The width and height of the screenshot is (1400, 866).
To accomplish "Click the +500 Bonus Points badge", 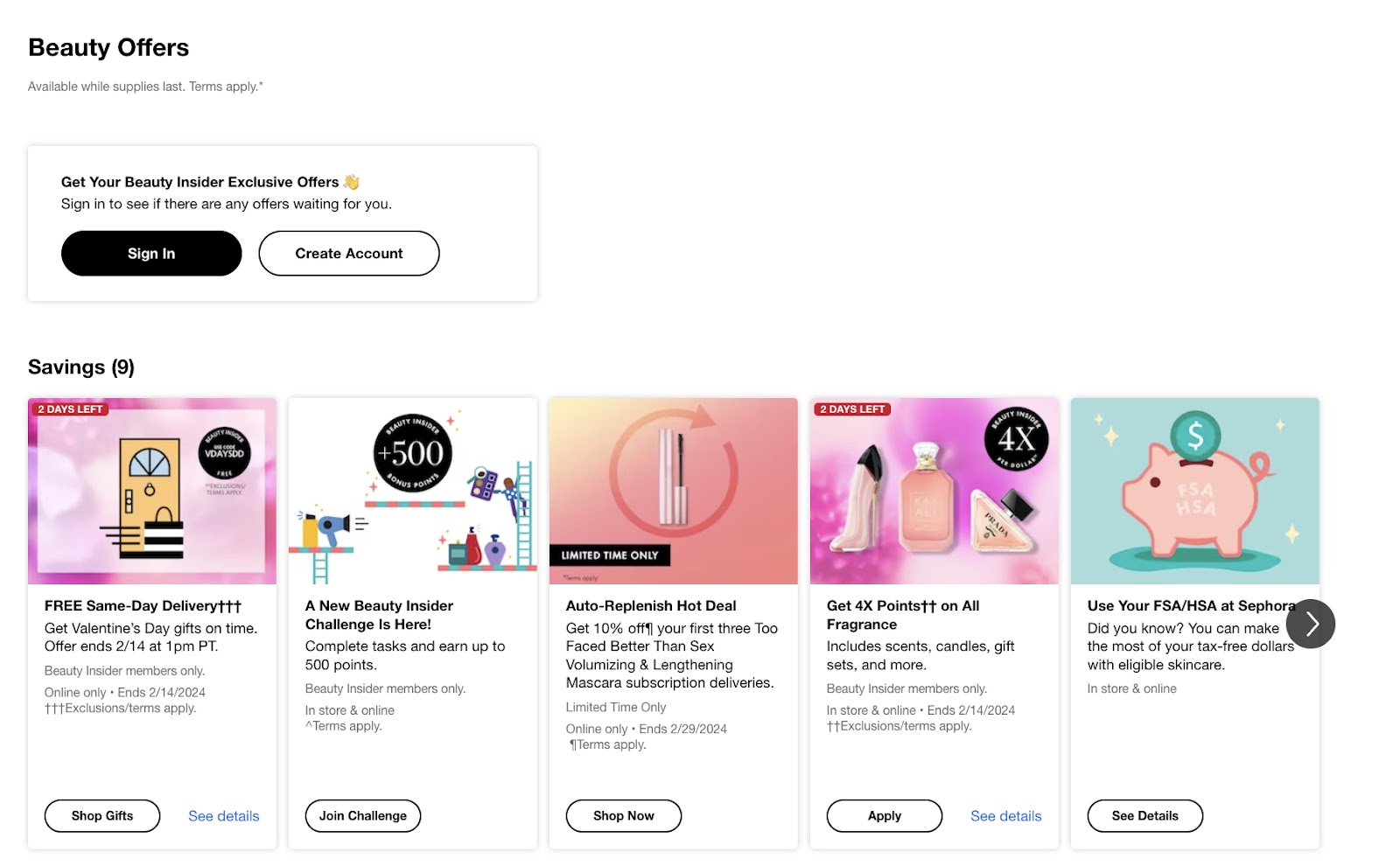I will (x=413, y=454).
